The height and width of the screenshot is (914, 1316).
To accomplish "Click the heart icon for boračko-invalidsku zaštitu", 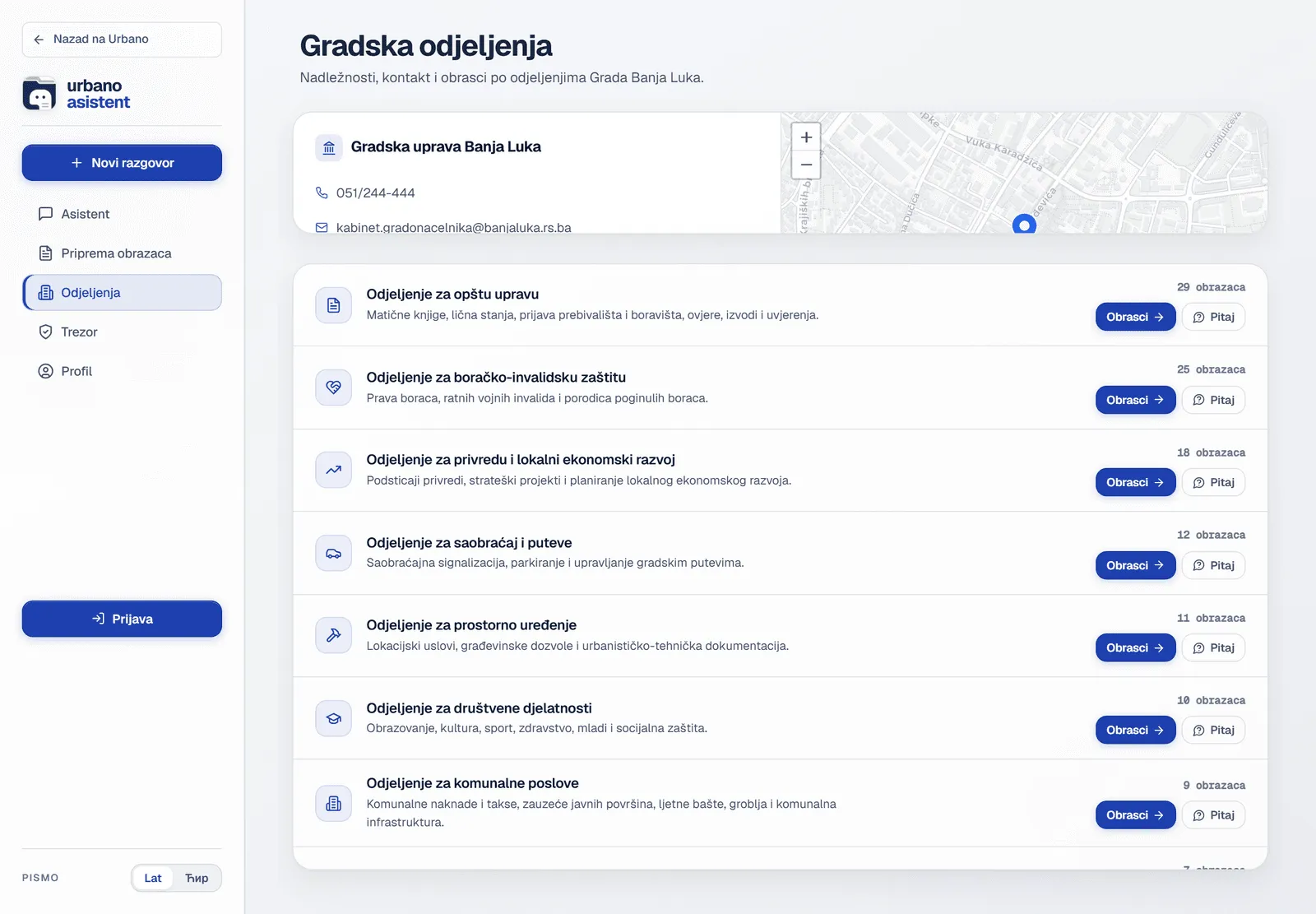I will (x=333, y=387).
